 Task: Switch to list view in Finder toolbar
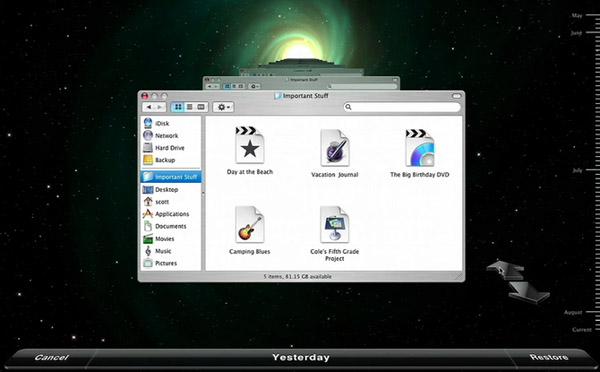click(x=189, y=107)
